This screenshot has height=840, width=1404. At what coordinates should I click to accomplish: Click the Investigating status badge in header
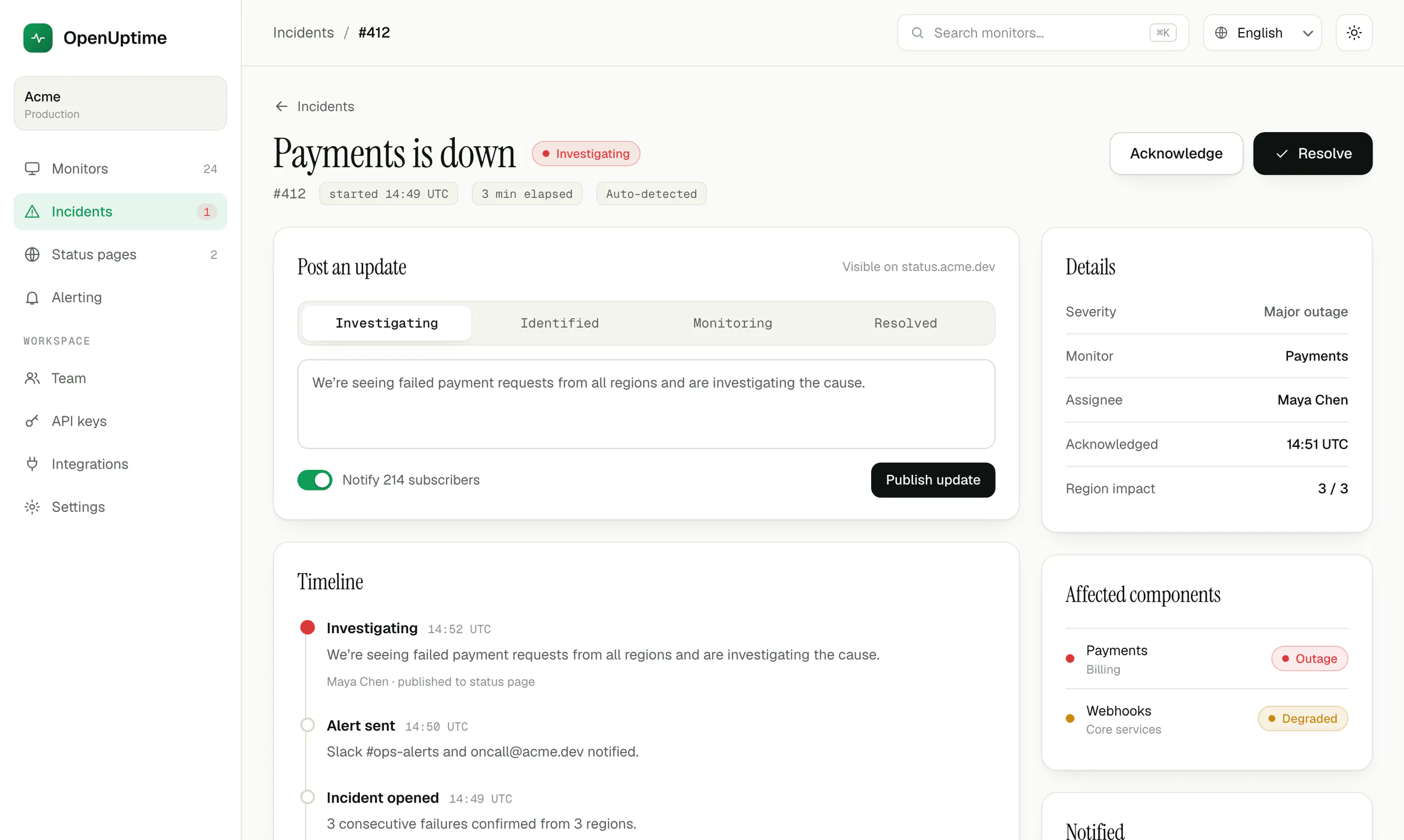[x=585, y=154]
